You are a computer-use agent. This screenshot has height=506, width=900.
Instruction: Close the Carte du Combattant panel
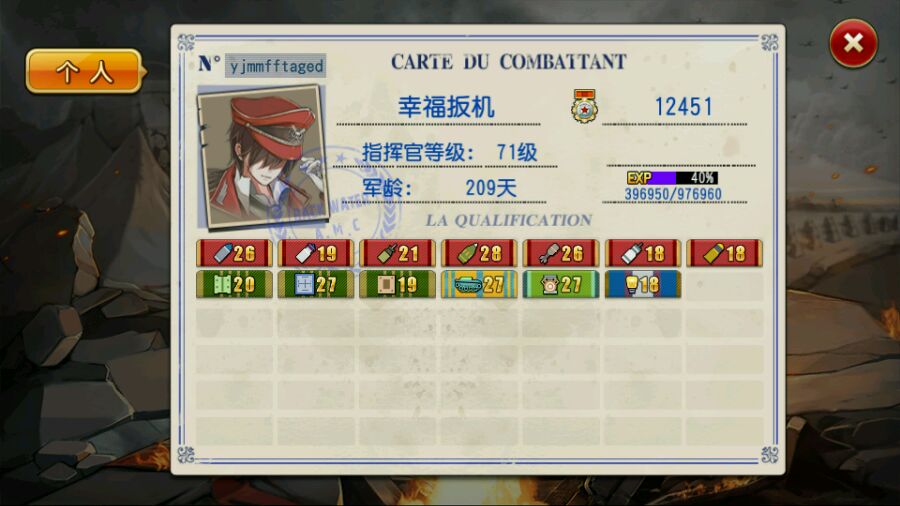click(853, 43)
